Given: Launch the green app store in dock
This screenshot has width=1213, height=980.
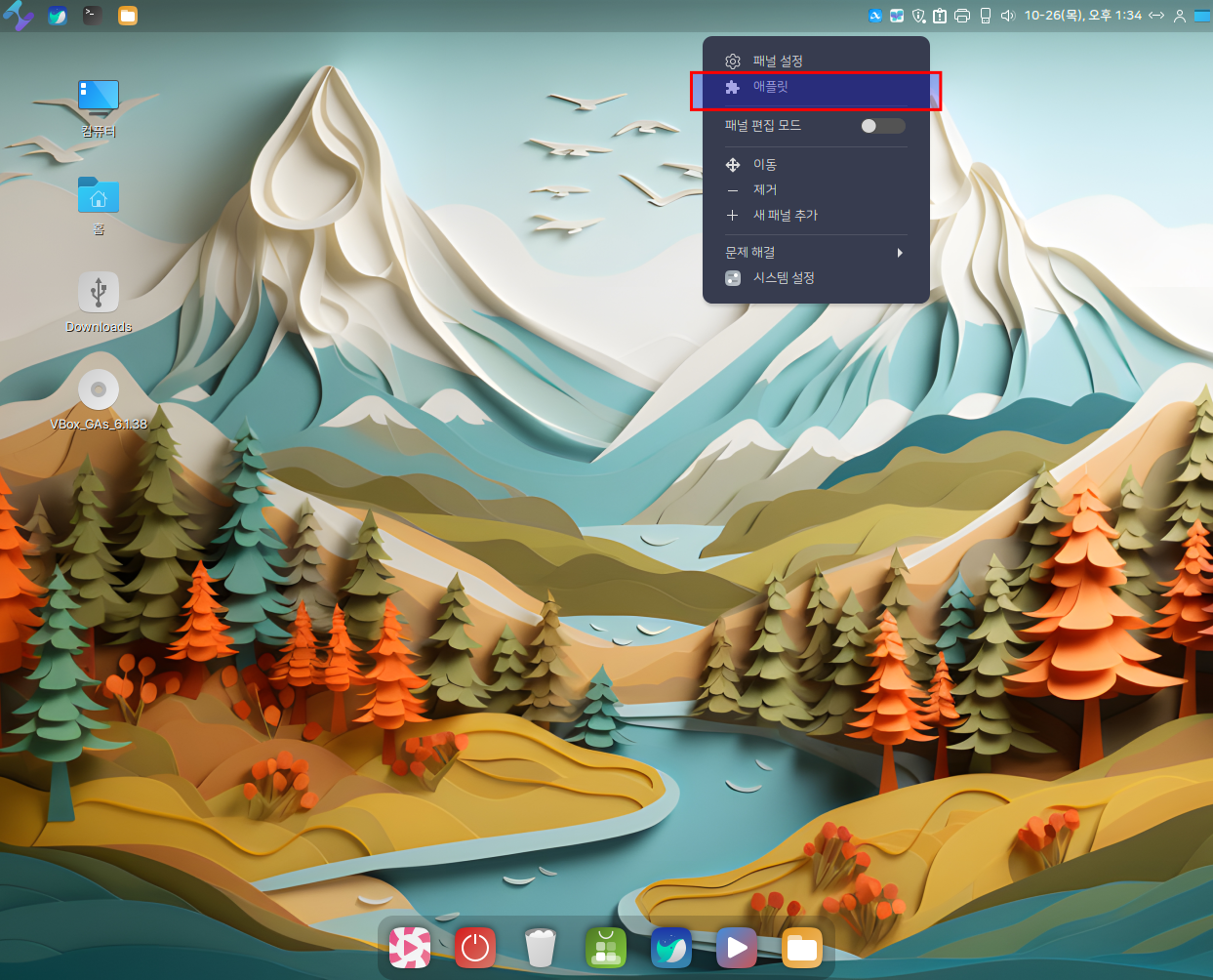Looking at the screenshot, I should [605, 947].
